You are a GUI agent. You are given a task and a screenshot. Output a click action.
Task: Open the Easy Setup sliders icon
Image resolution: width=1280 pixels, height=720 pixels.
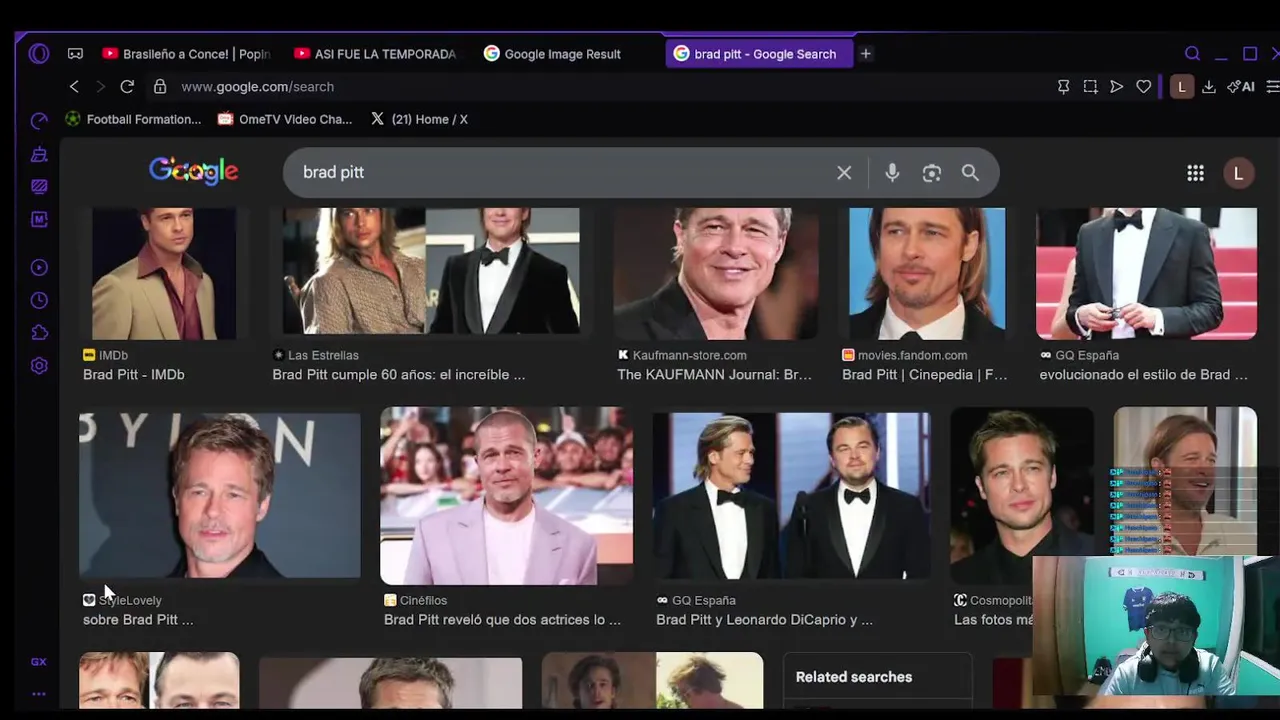(1272, 87)
